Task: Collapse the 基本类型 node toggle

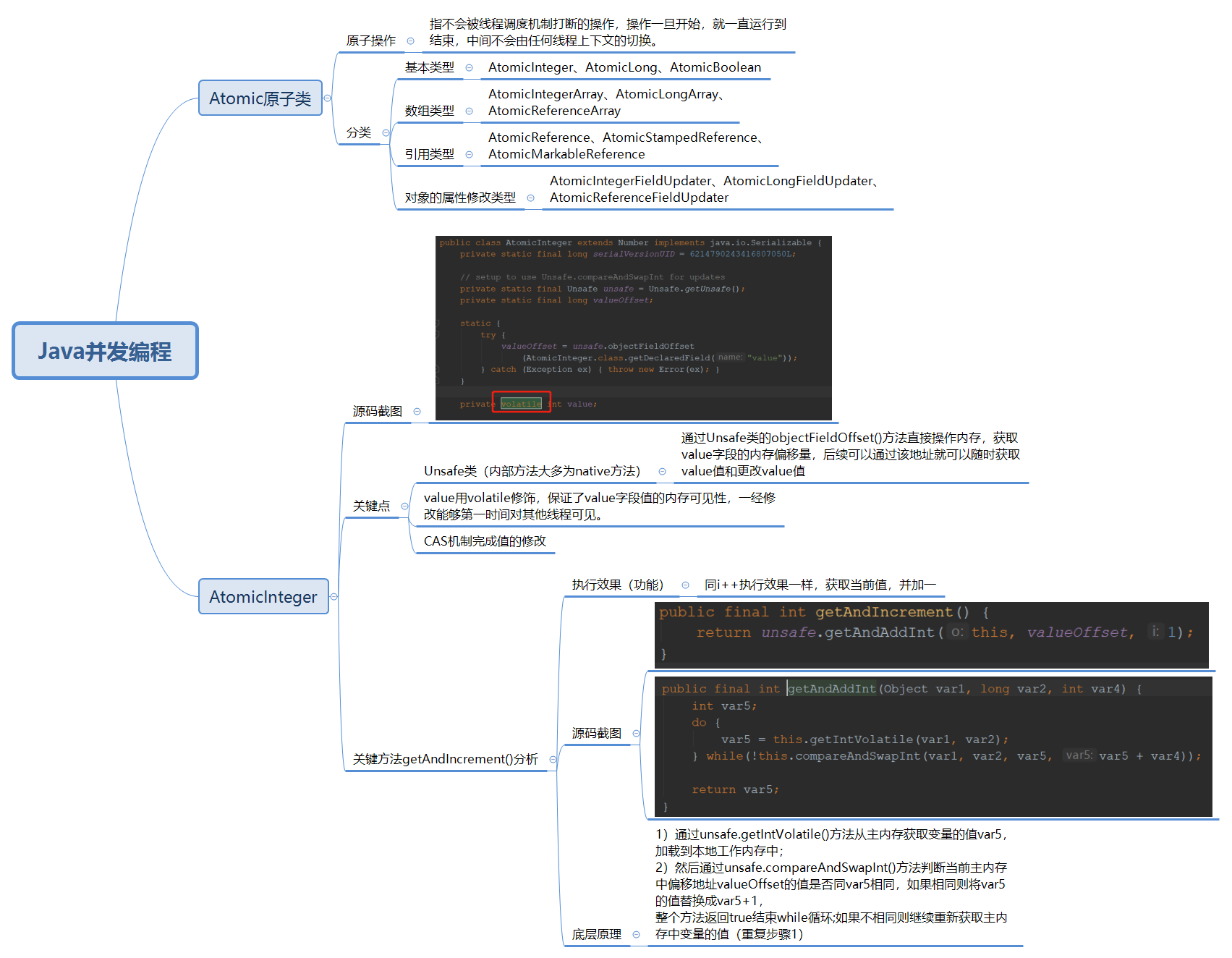Action: [x=470, y=68]
